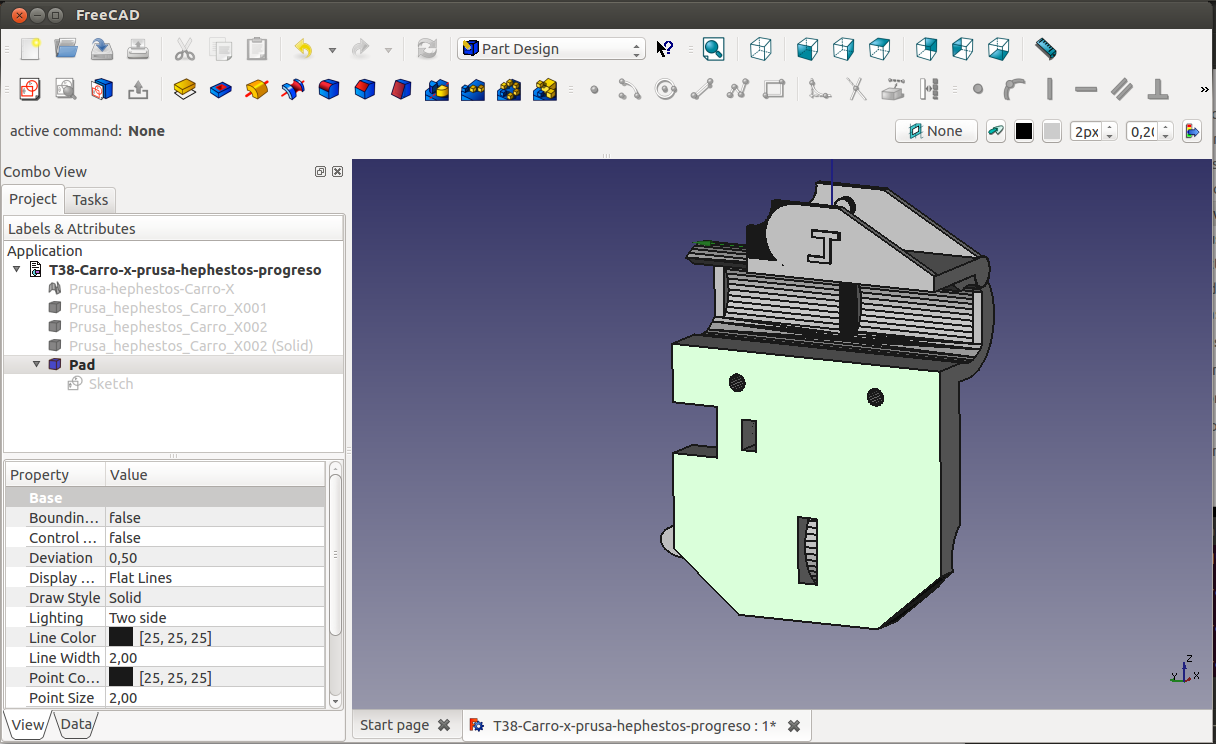
Task: Open the Data properties tab
Action: pyautogui.click(x=76, y=725)
